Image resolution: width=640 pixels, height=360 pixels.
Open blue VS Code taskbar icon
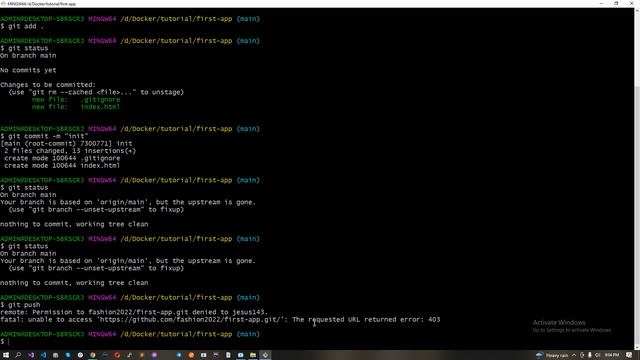[x=43, y=355]
